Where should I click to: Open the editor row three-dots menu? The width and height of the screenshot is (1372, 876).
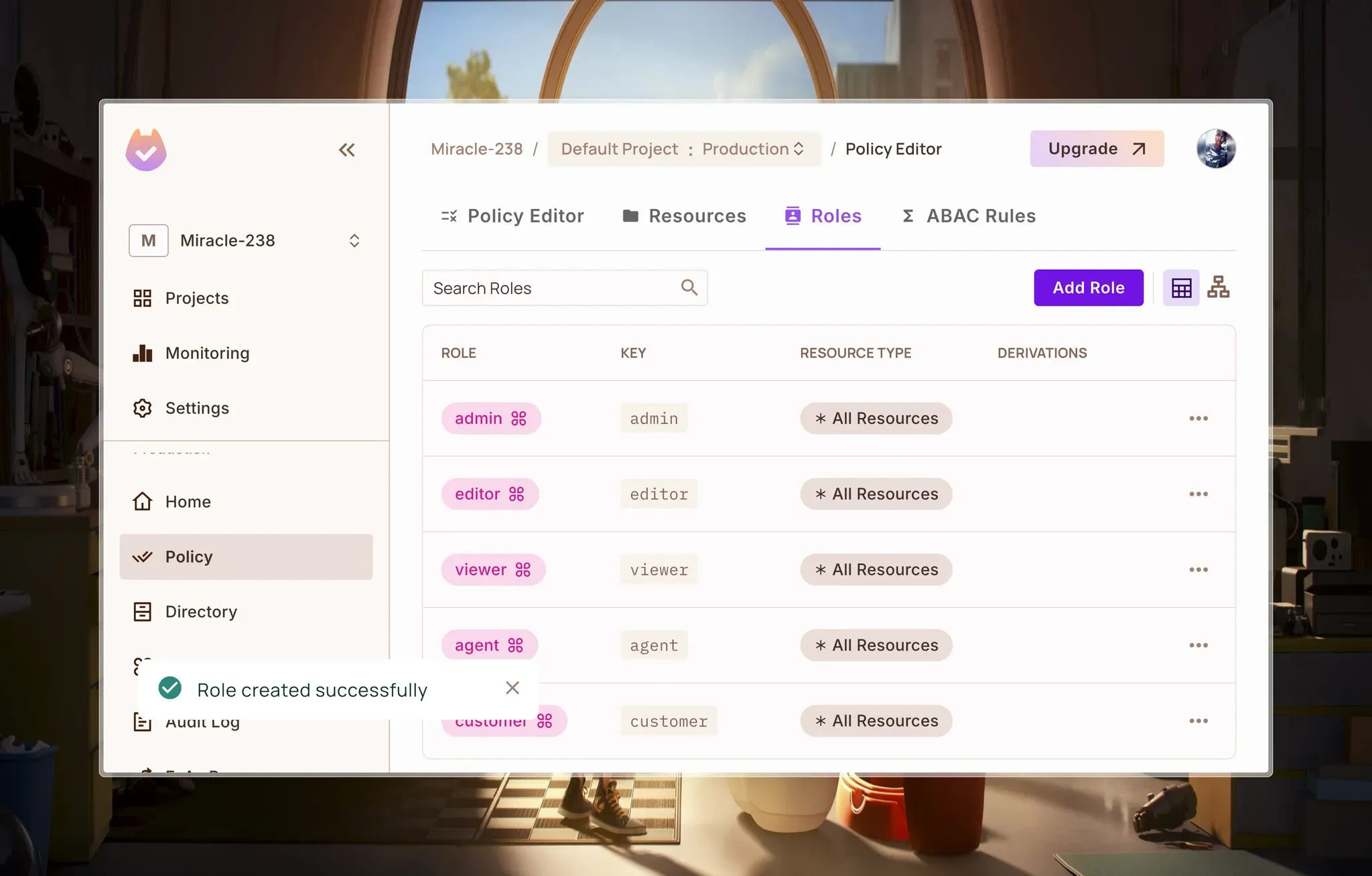pos(1198,494)
